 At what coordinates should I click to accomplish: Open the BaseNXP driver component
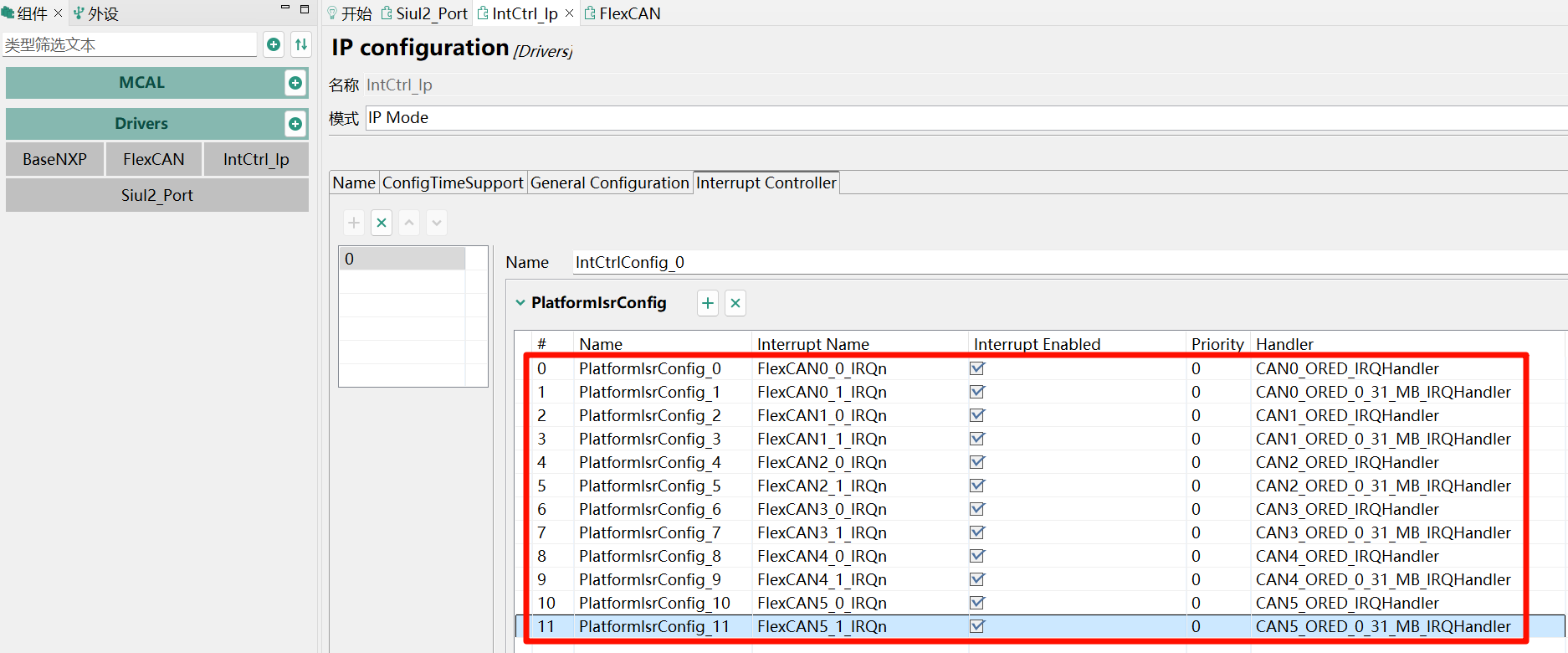[54, 159]
